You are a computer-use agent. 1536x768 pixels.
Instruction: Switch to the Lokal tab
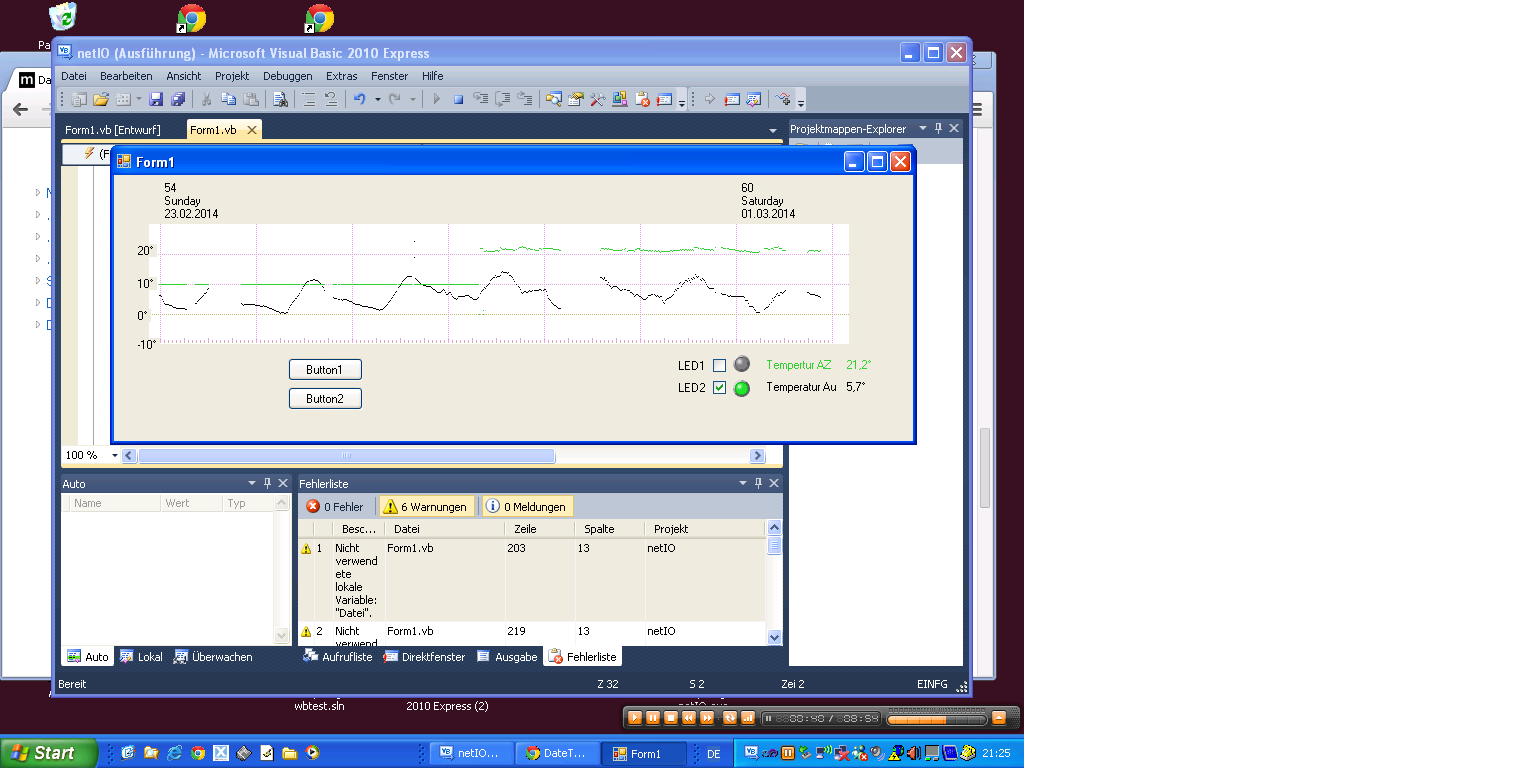coord(141,657)
